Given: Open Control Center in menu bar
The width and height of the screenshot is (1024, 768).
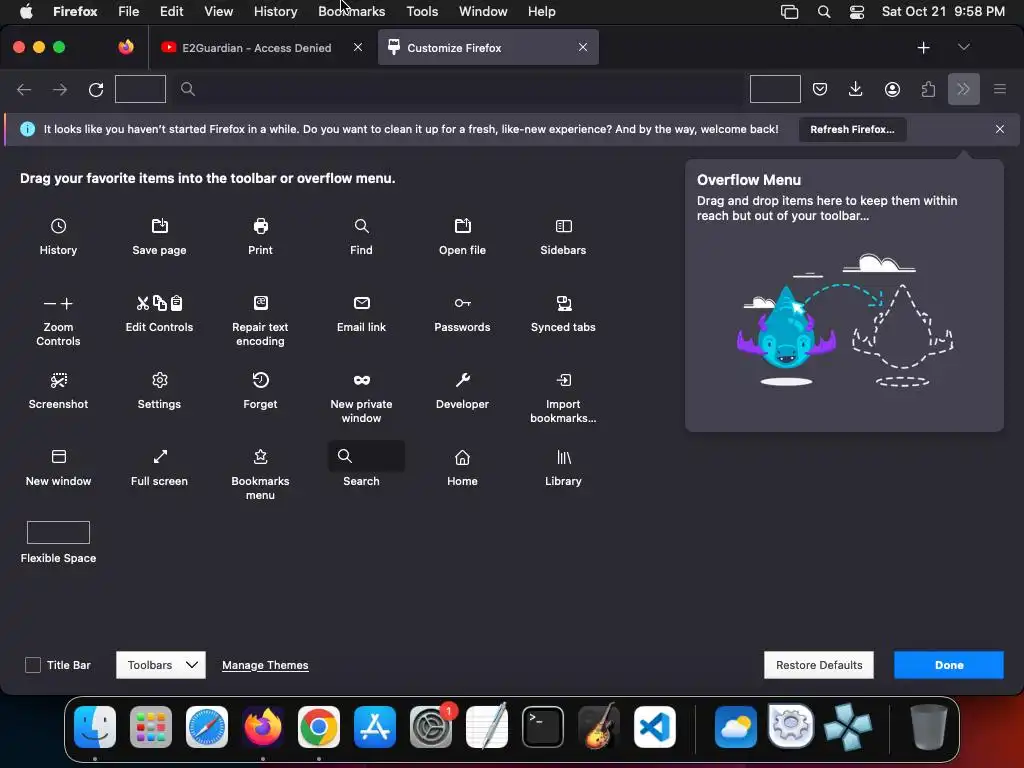Looking at the screenshot, I should (x=857, y=12).
